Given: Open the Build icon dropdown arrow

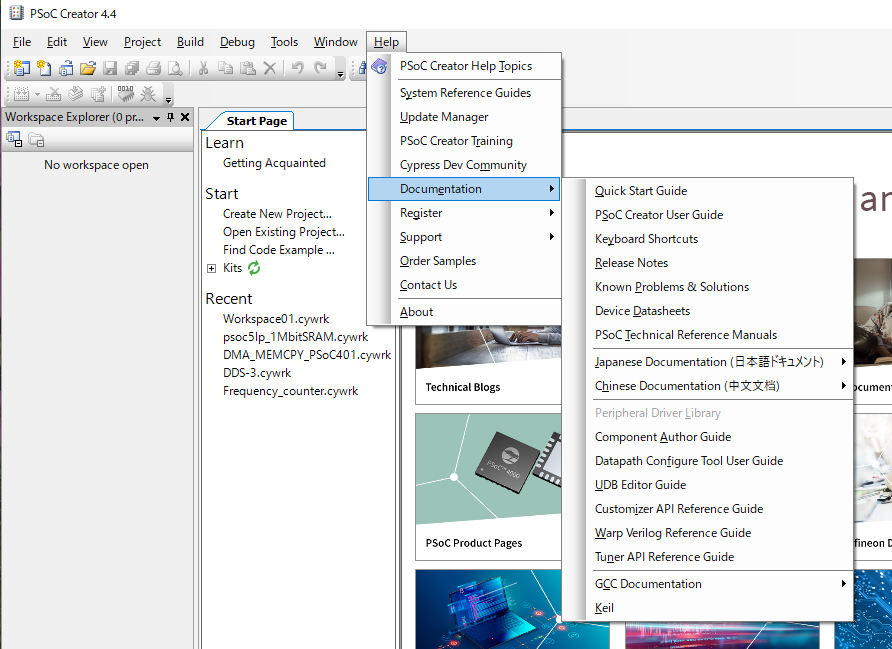Looking at the screenshot, I should coord(37,94).
